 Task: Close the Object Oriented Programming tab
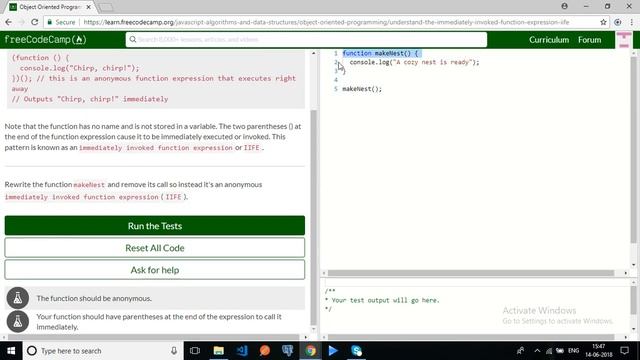coord(89,7)
